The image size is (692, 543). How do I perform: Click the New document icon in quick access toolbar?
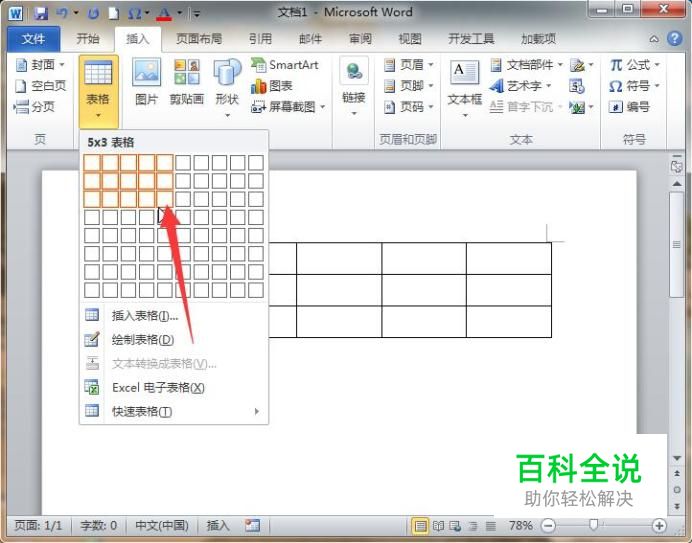pyautogui.click(x=114, y=13)
